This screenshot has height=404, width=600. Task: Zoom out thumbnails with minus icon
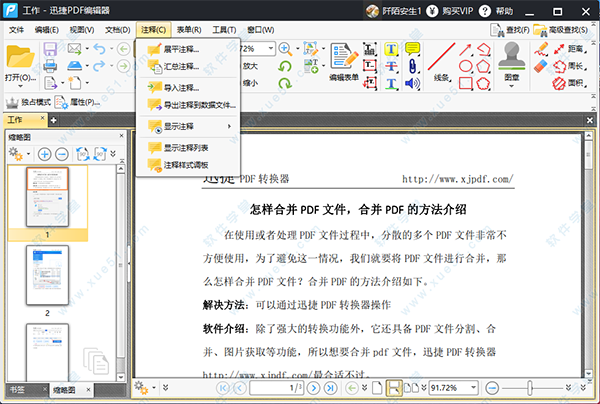click(x=61, y=154)
